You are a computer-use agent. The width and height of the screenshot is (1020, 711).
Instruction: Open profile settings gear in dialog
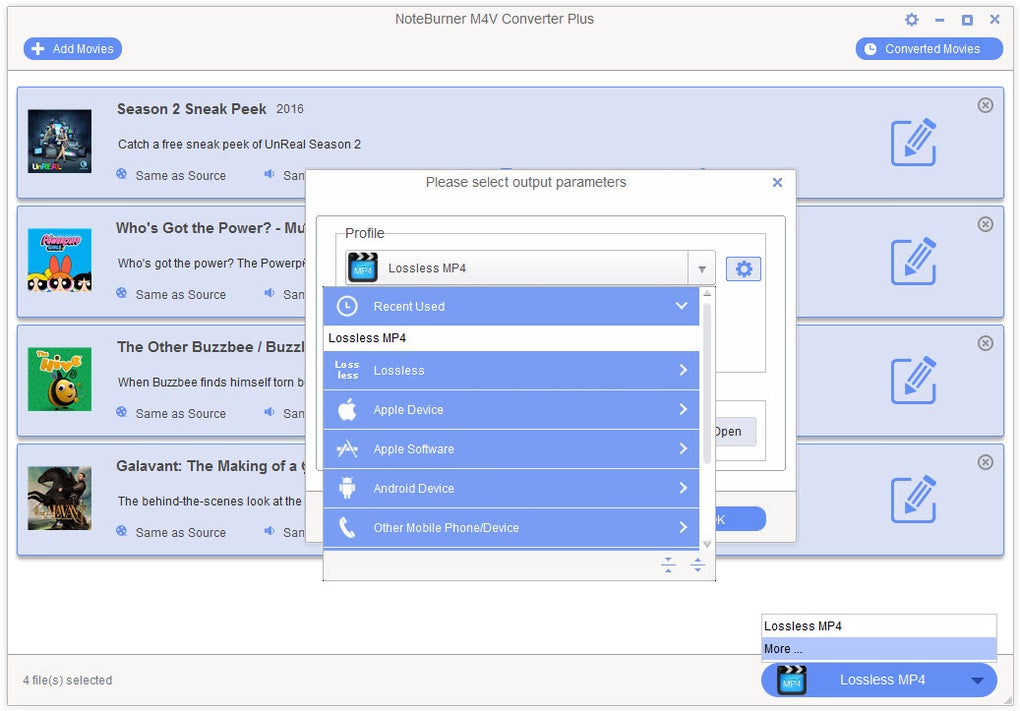pyautogui.click(x=744, y=269)
